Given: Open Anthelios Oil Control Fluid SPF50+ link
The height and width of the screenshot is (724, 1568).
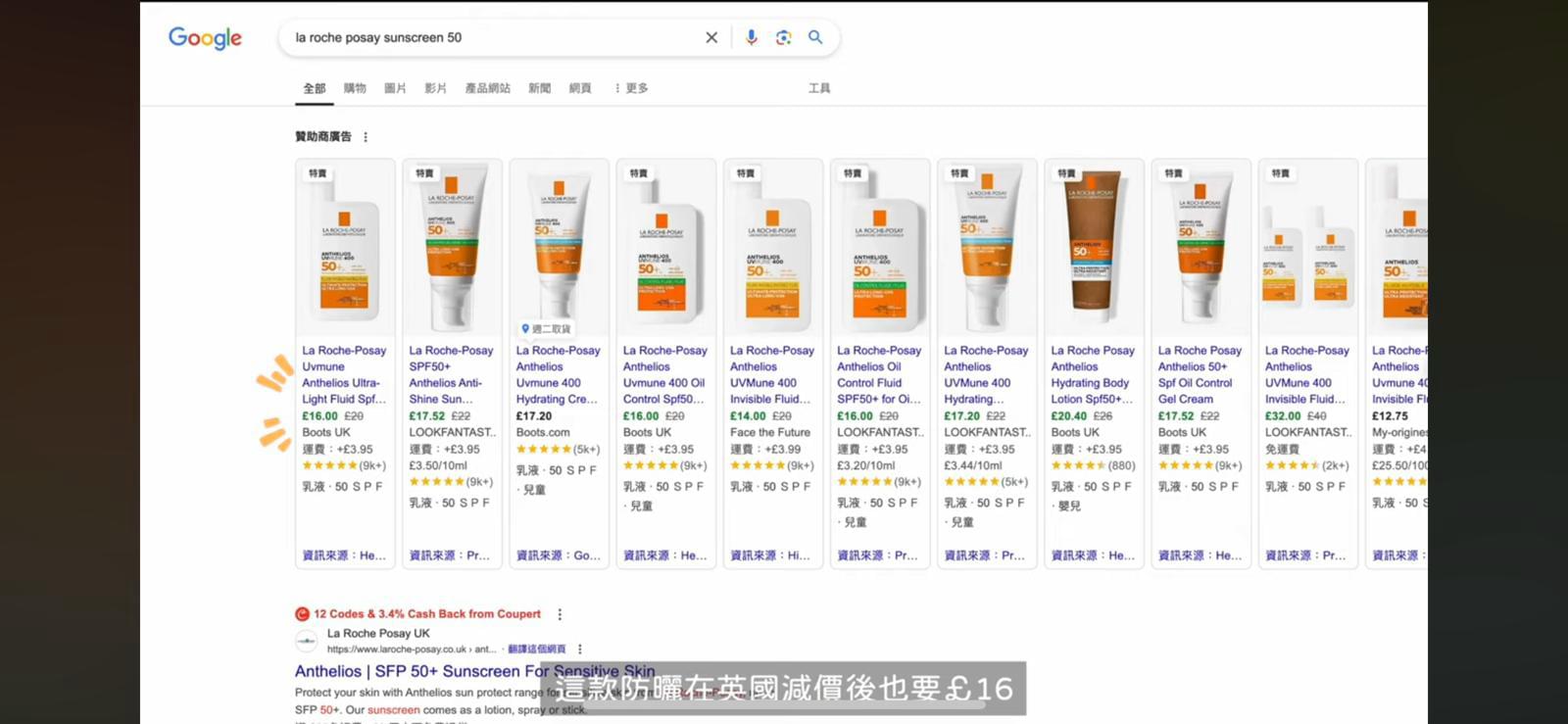Looking at the screenshot, I should [x=879, y=374].
